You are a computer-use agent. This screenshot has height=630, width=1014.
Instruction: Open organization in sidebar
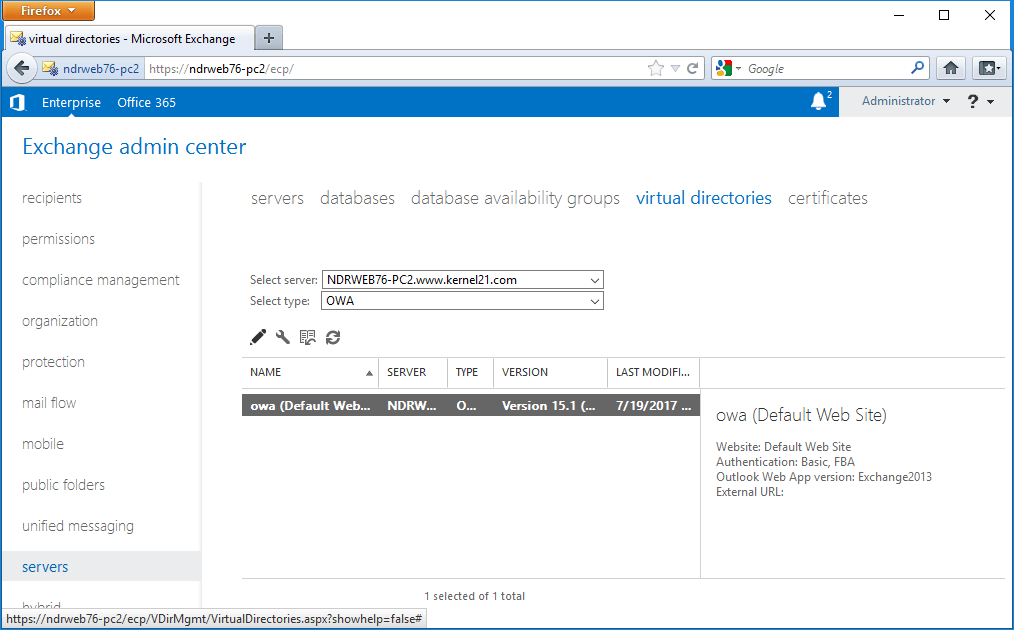coord(59,321)
